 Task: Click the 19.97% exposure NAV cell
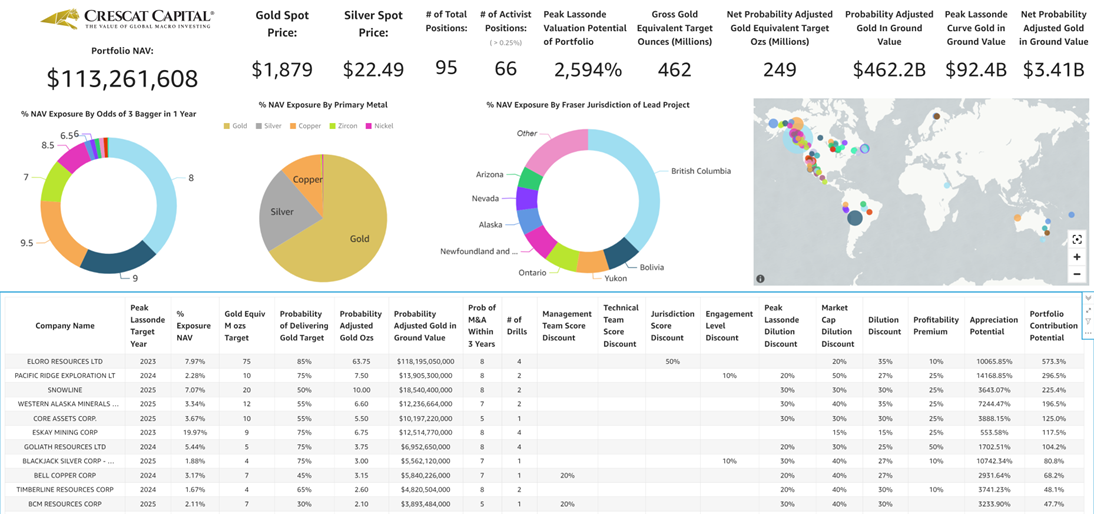click(x=193, y=432)
